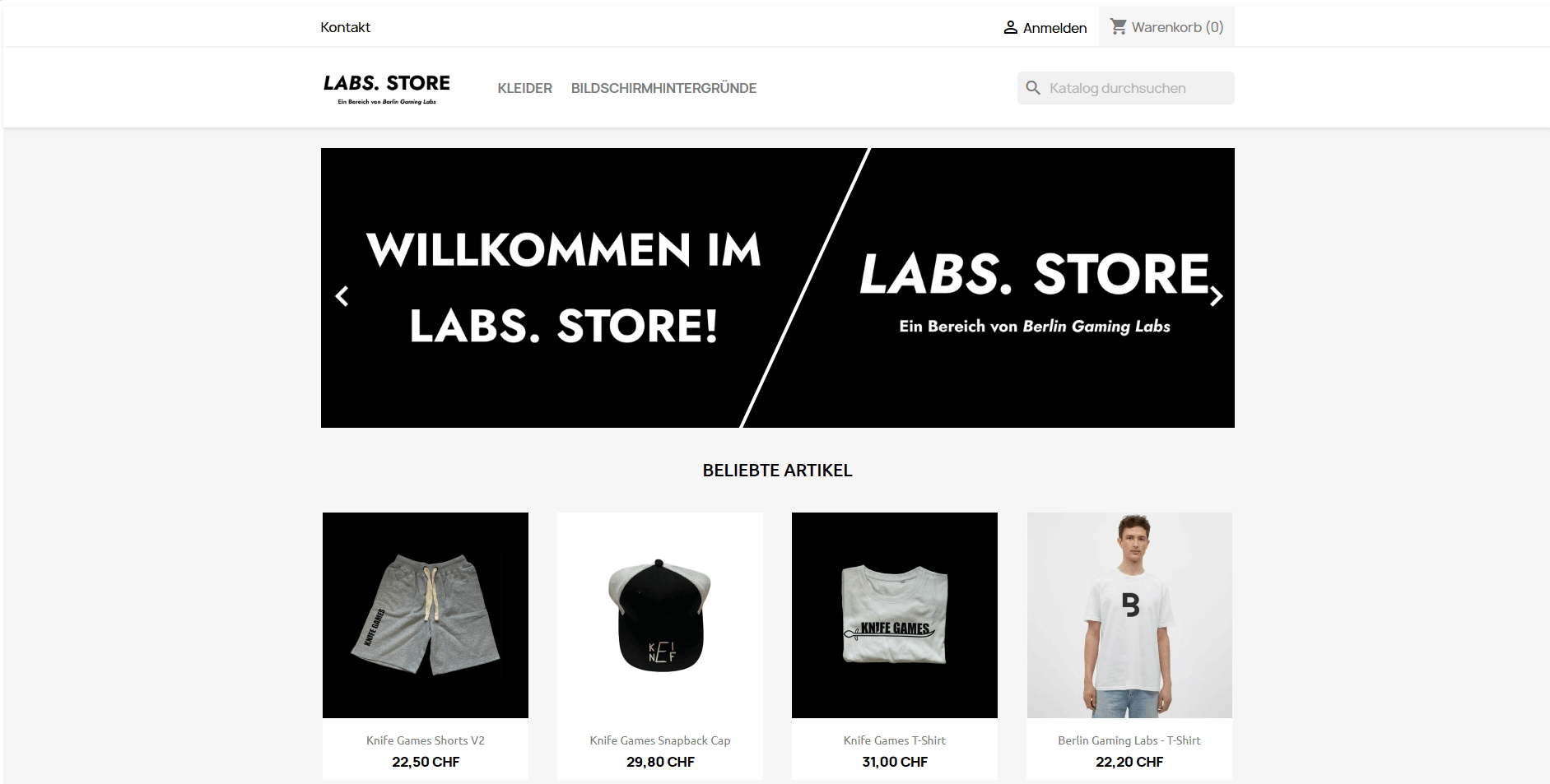Click the Knife Games Shorts V2 title
The image size is (1550, 784).
pyautogui.click(x=426, y=740)
